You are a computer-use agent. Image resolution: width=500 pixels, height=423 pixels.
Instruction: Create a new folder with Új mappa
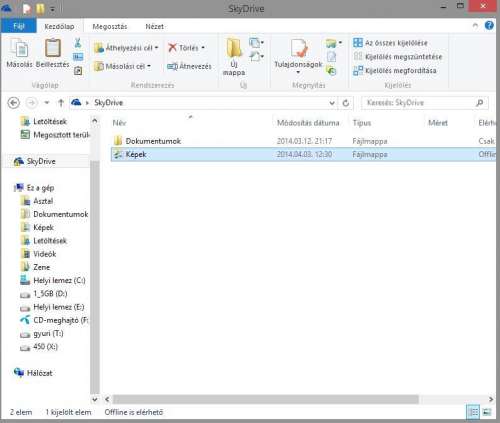tap(234, 57)
